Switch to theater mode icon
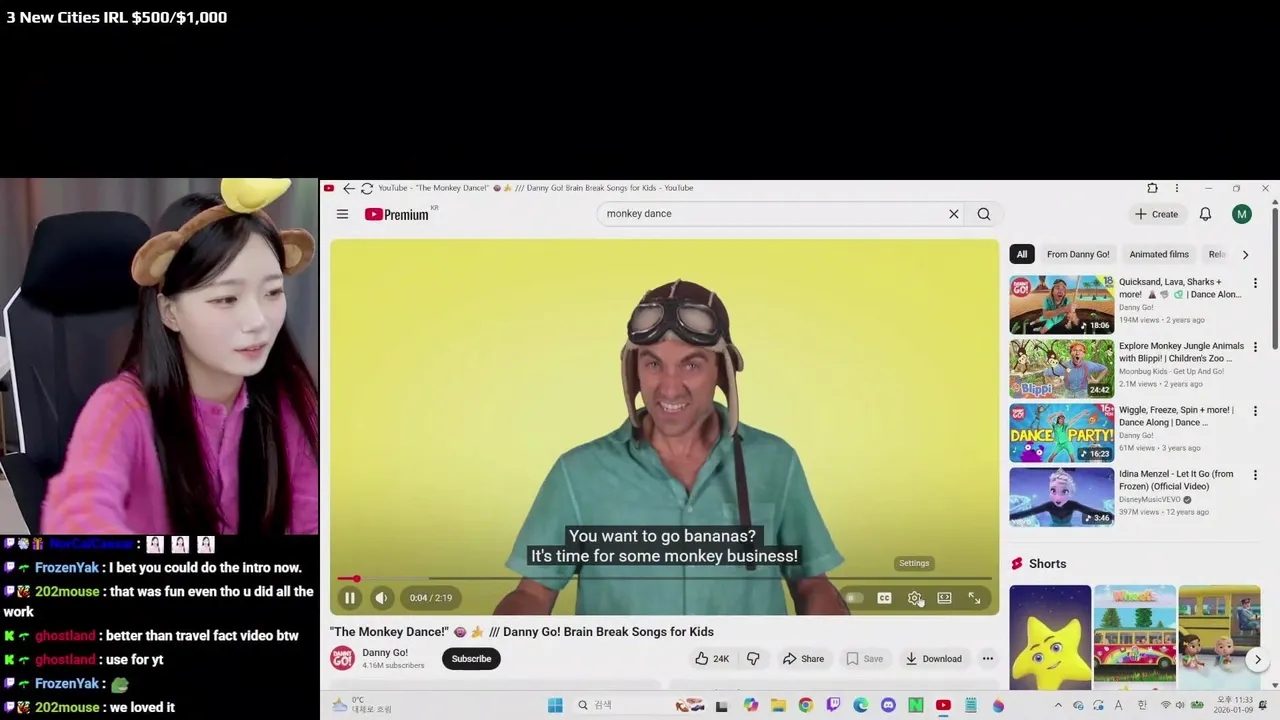 point(944,598)
